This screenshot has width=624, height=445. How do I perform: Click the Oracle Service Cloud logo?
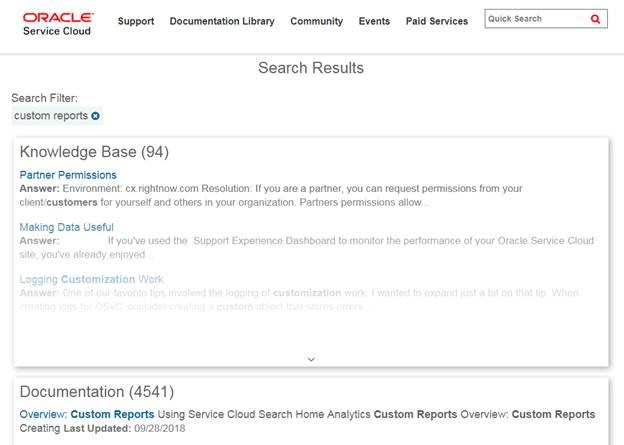click(x=58, y=24)
